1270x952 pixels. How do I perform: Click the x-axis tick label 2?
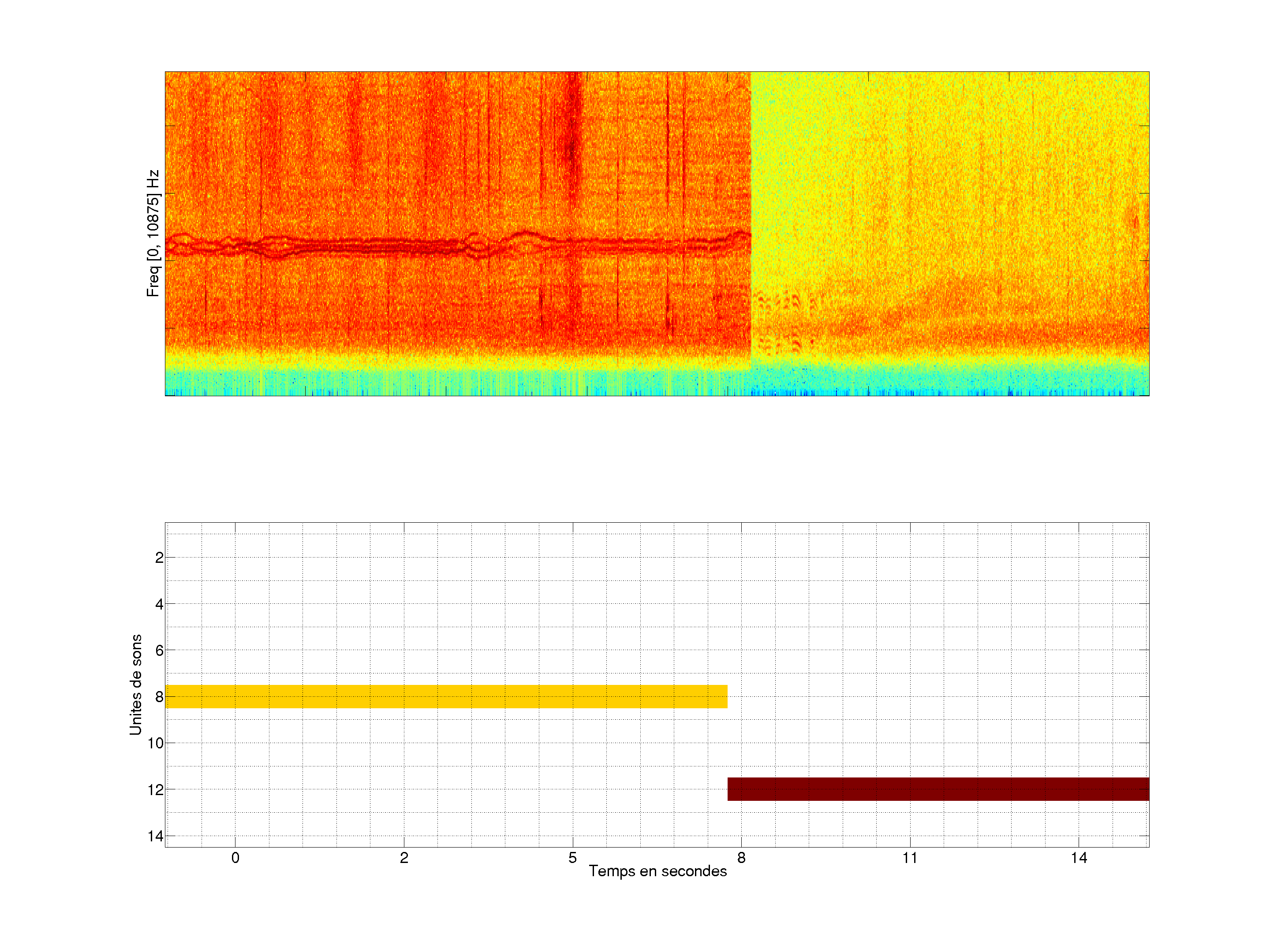pos(403,858)
